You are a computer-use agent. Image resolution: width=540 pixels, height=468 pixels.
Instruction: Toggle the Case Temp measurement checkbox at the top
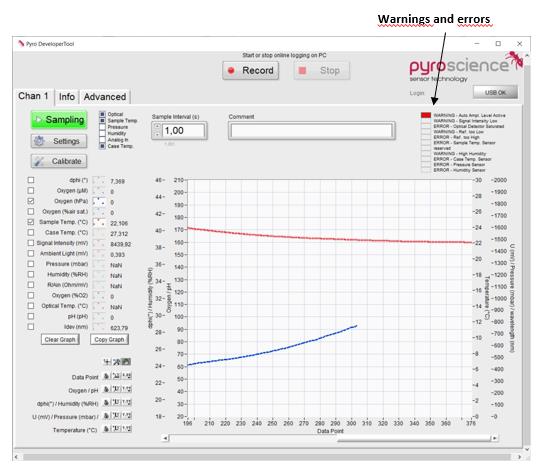pyautogui.click(x=102, y=146)
